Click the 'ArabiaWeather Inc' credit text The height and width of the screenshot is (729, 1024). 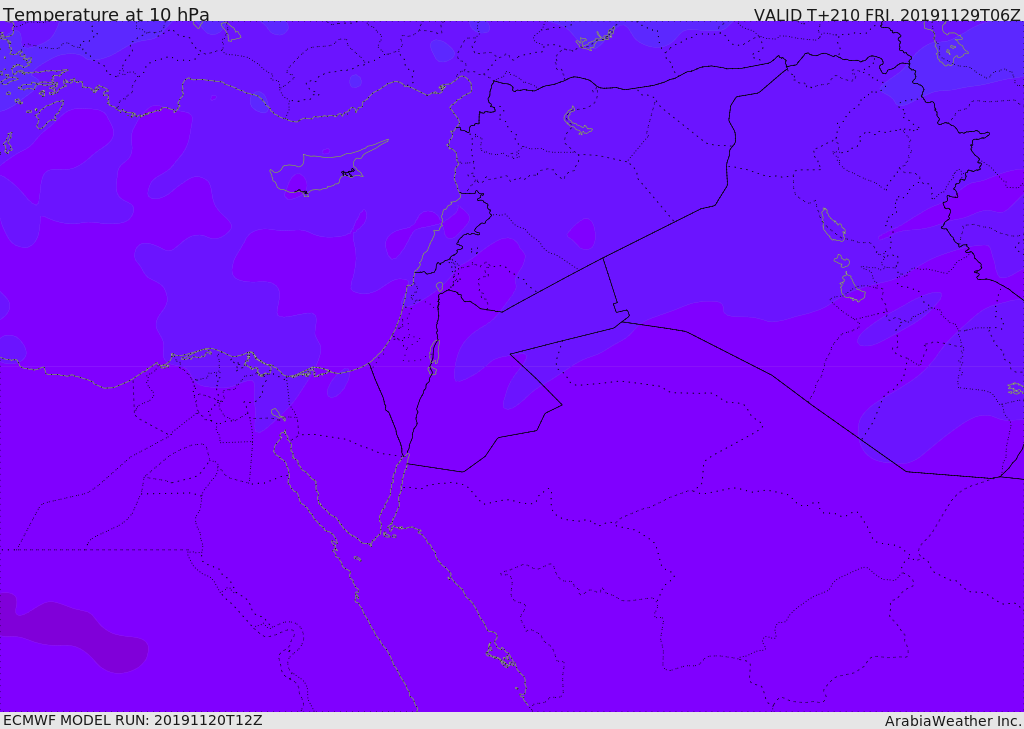coord(953,721)
